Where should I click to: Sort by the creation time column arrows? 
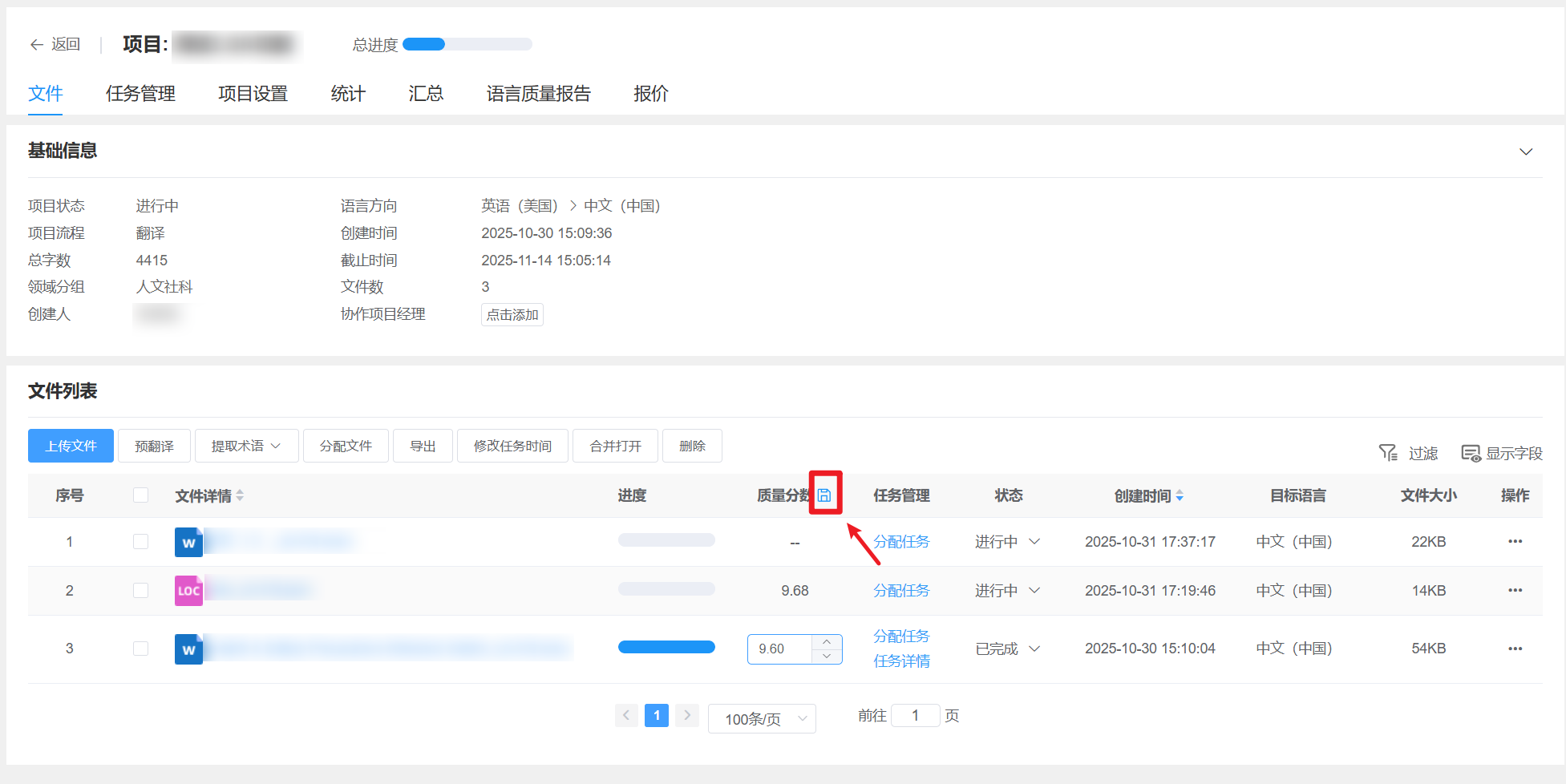point(1180,496)
